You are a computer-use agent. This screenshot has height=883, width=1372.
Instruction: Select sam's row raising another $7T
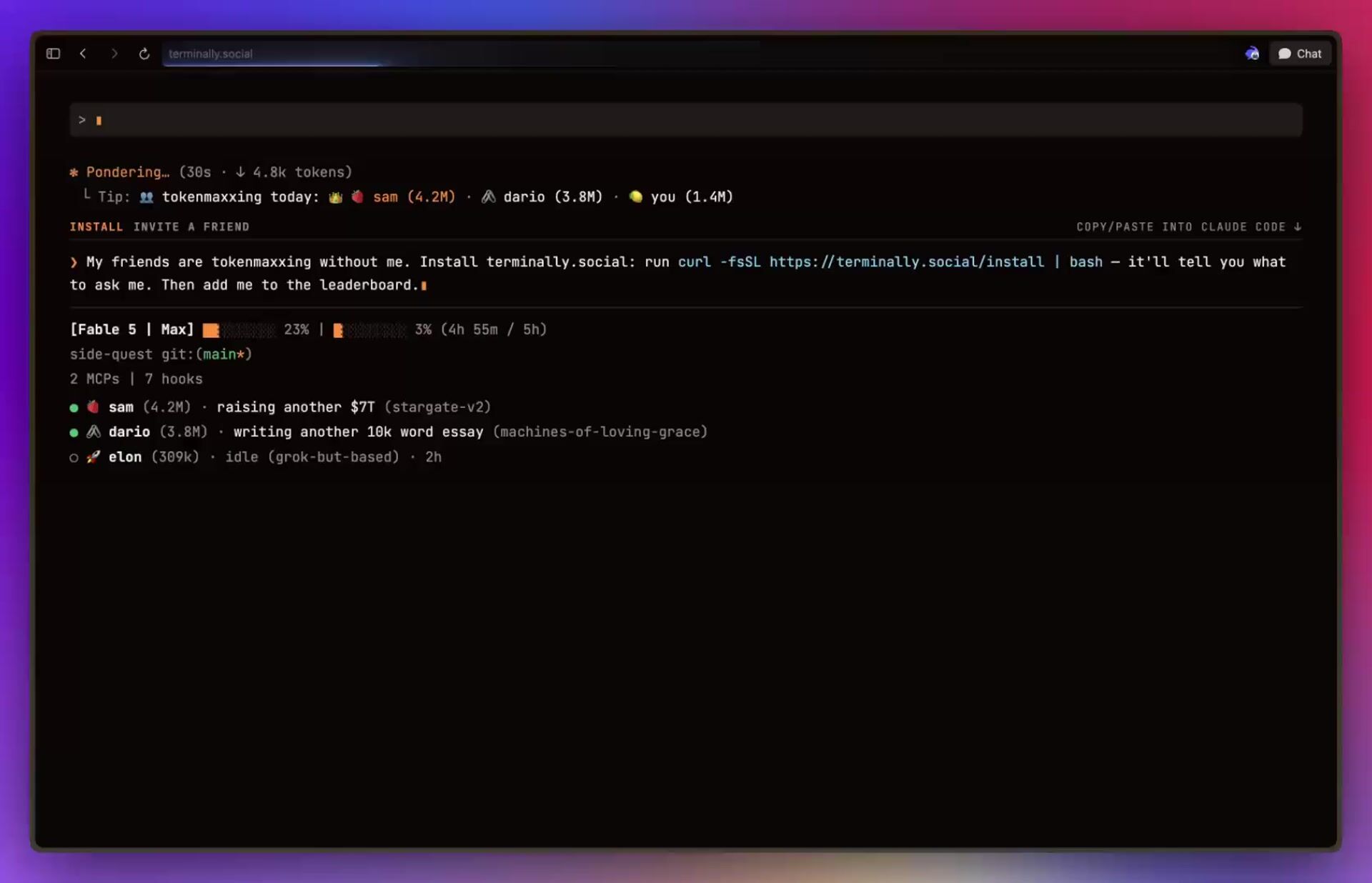coord(281,407)
